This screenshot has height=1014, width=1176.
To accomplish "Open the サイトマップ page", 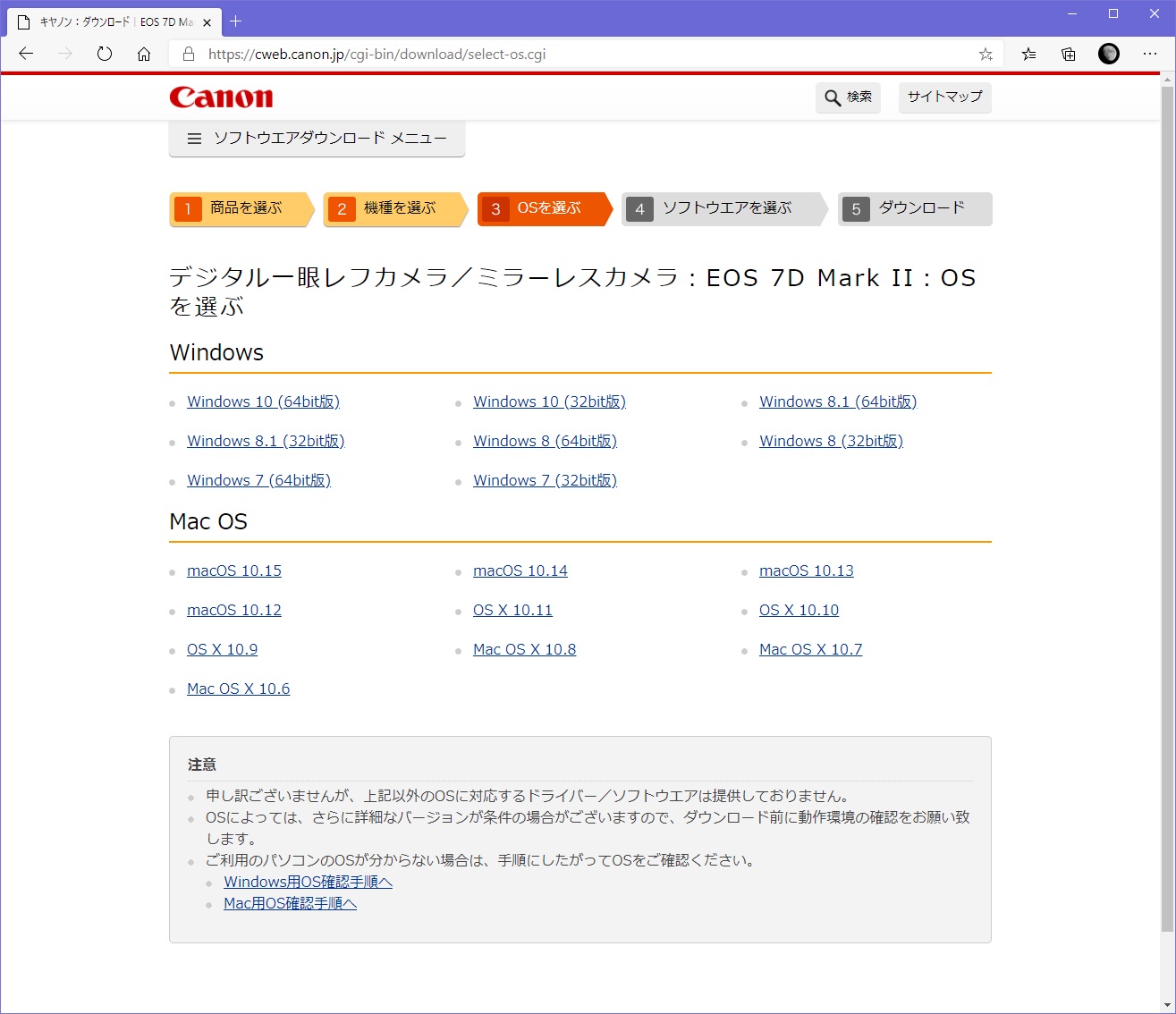I will 944,97.
